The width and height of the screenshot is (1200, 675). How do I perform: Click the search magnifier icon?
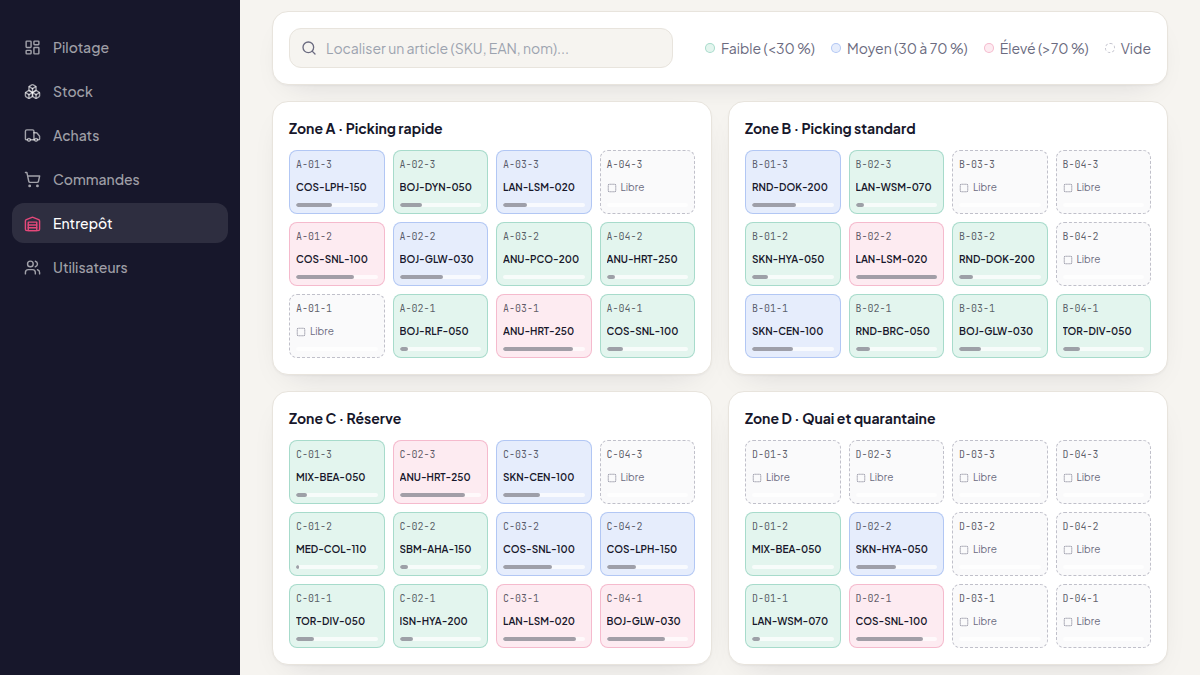(309, 48)
